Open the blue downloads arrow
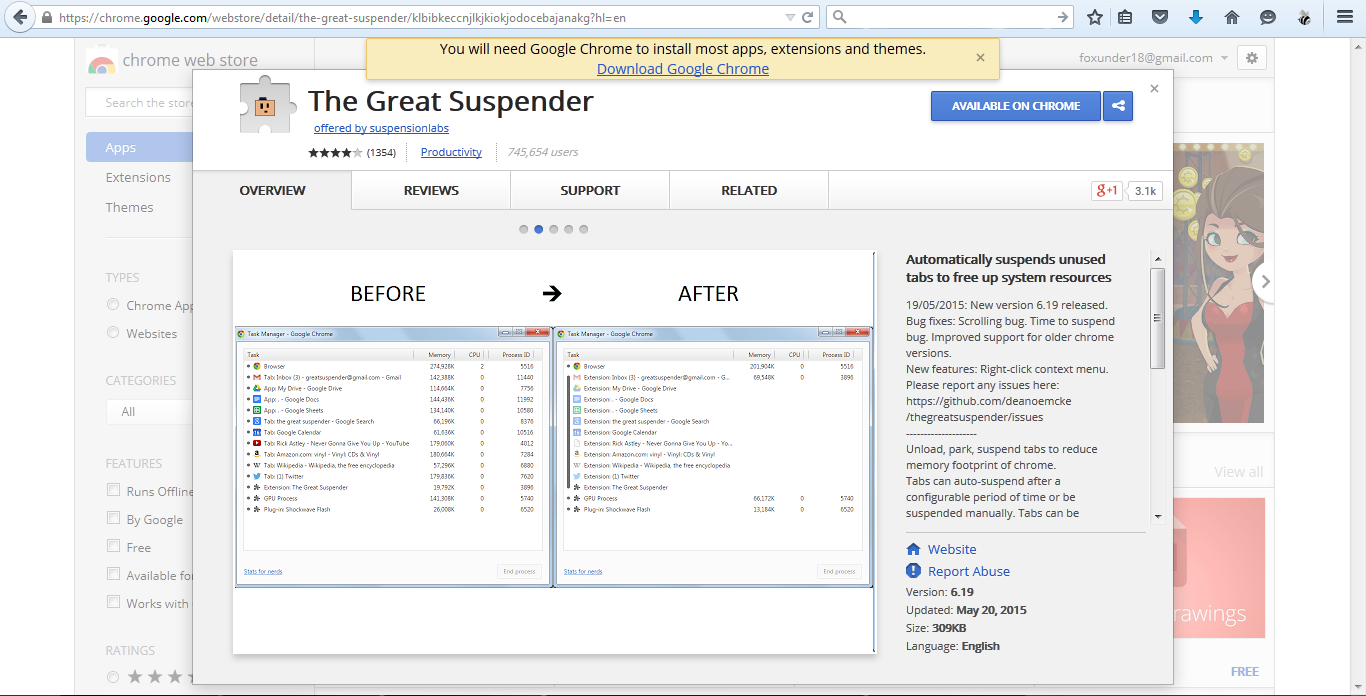This screenshot has height=696, width=1366. [1195, 17]
